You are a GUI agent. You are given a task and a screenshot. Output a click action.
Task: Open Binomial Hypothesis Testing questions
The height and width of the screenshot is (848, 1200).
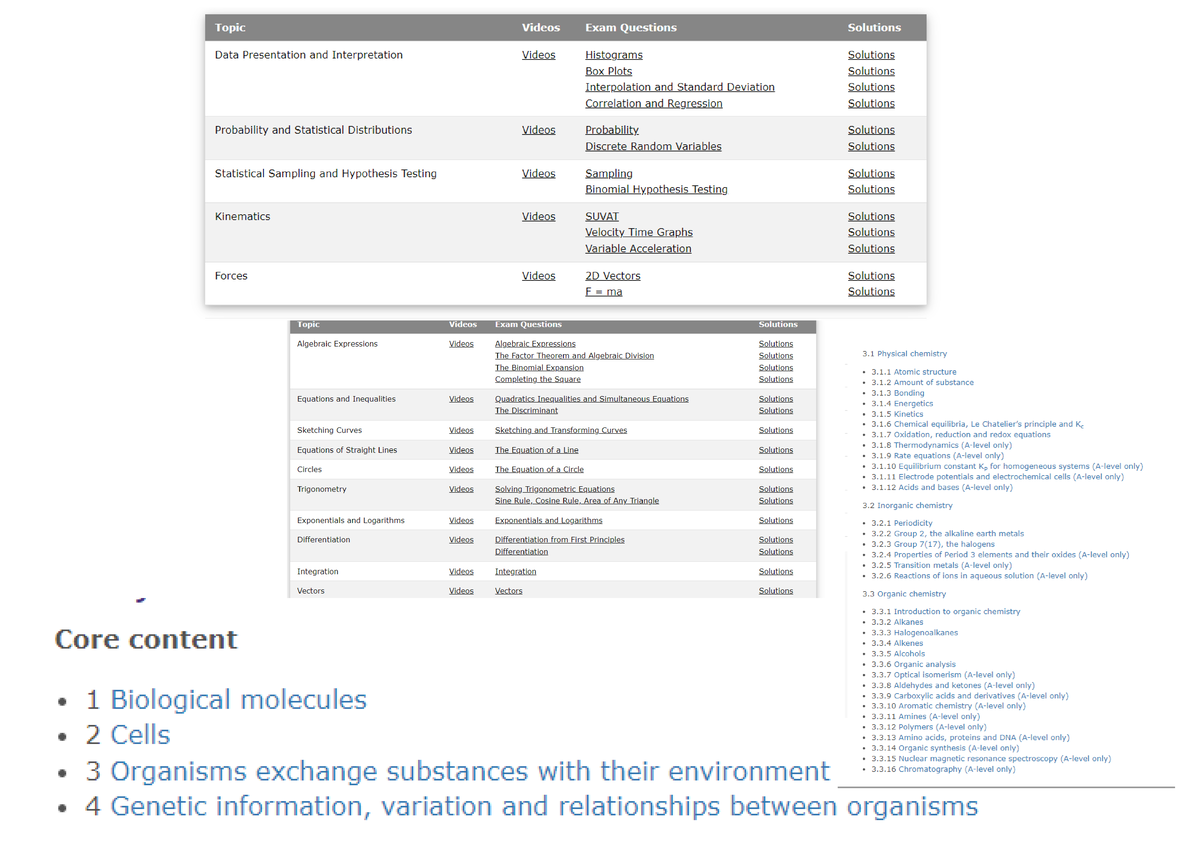(x=656, y=189)
